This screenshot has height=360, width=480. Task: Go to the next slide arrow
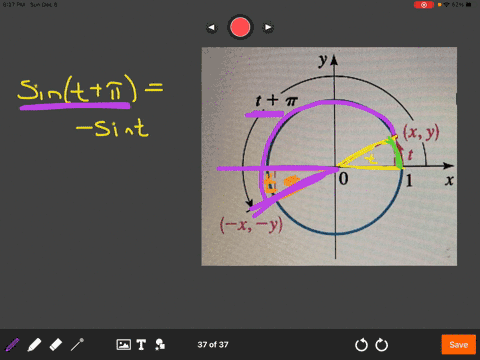[x=268, y=27]
